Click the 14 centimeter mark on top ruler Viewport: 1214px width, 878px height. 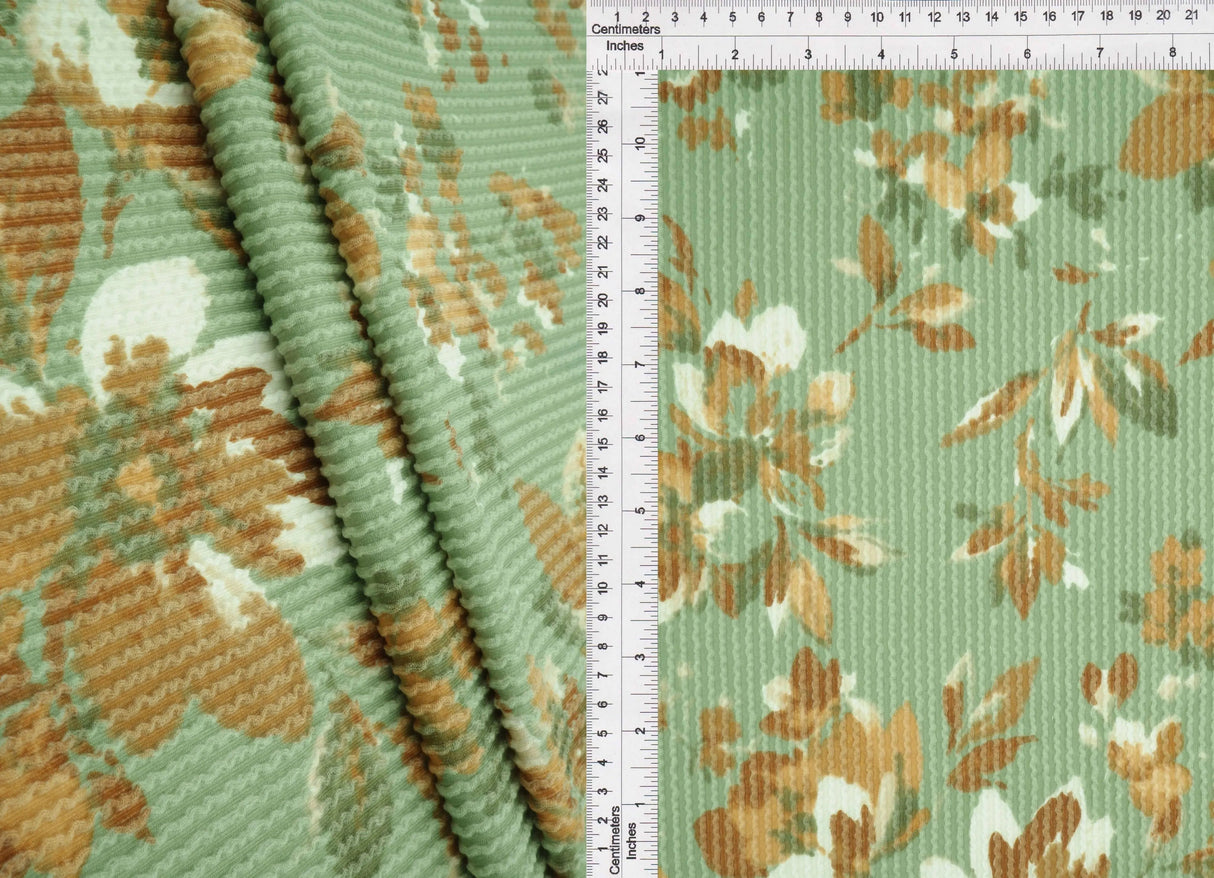click(990, 17)
